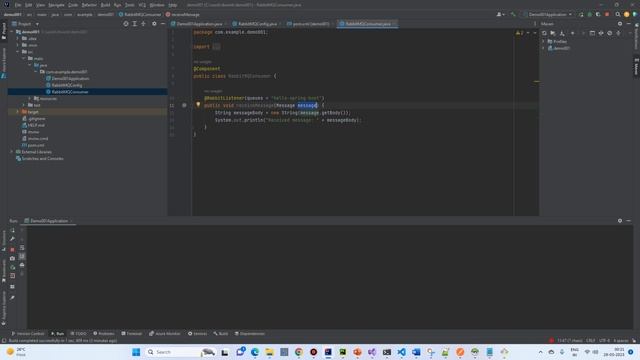Click the red stop icon in top toolbar
Image resolution: width=640 pixels, height=360 pixels.
pyautogui.click(x=607, y=14)
